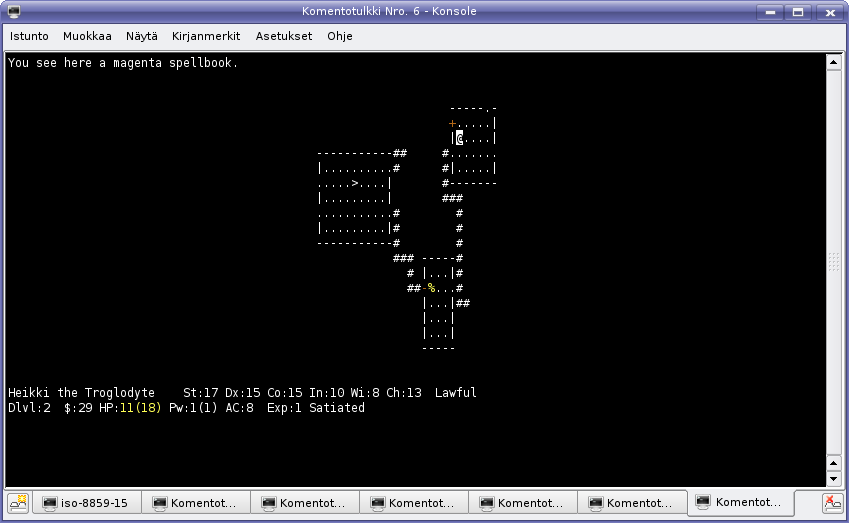This screenshot has height=523, width=849.
Task: Open the Ohje menu
Action: 339,36
